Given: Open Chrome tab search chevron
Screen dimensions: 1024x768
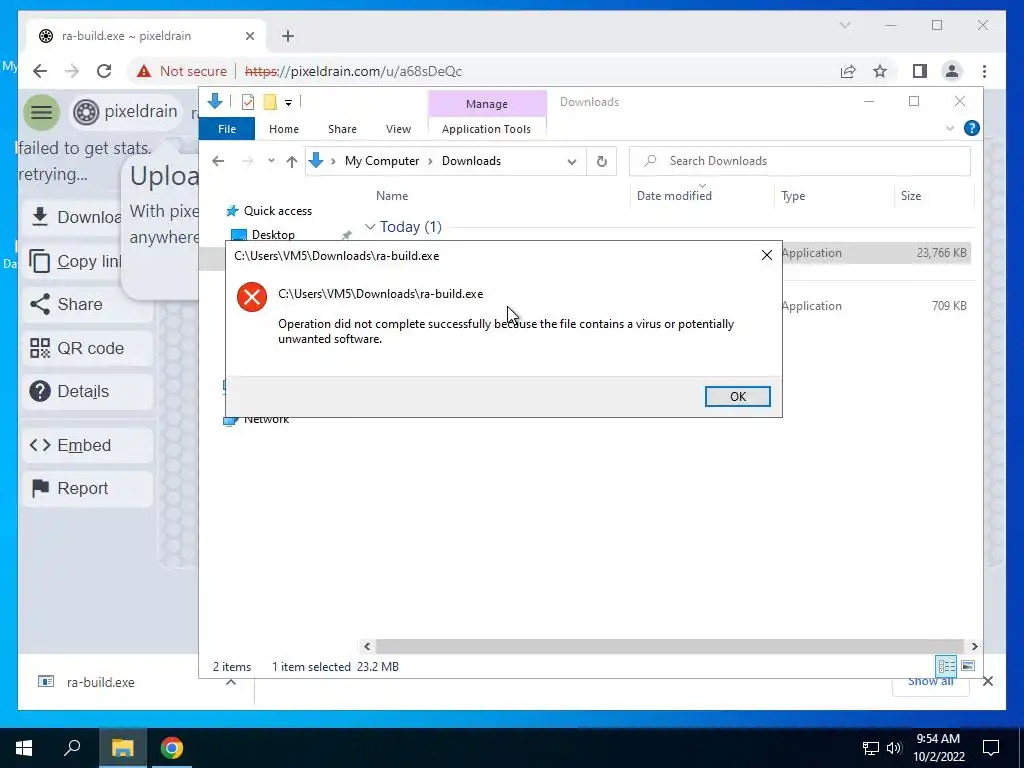Looking at the screenshot, I should pos(844,25).
